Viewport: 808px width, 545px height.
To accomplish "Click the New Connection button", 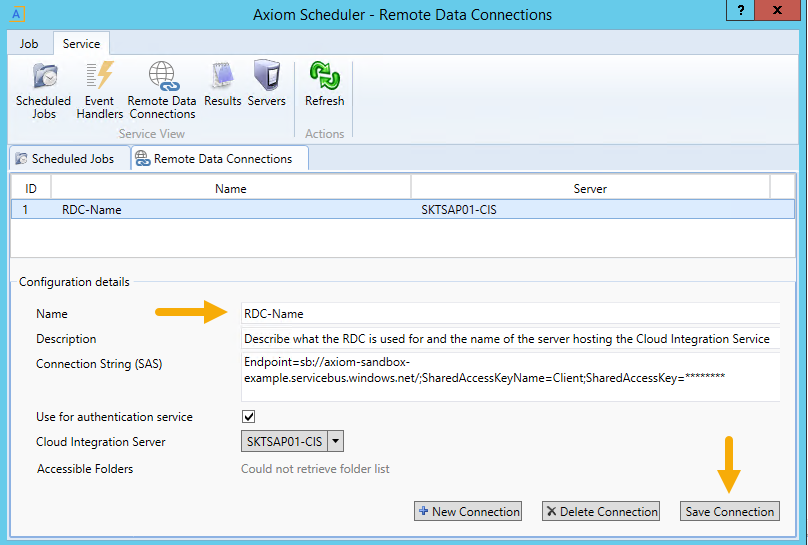I will (468, 512).
